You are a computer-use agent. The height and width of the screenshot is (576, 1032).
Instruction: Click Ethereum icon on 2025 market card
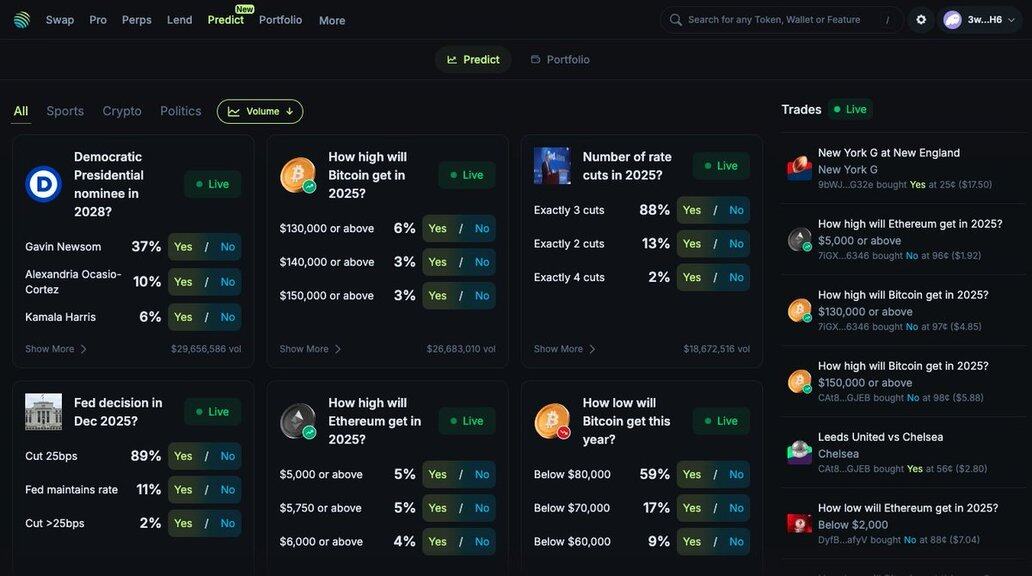298,421
